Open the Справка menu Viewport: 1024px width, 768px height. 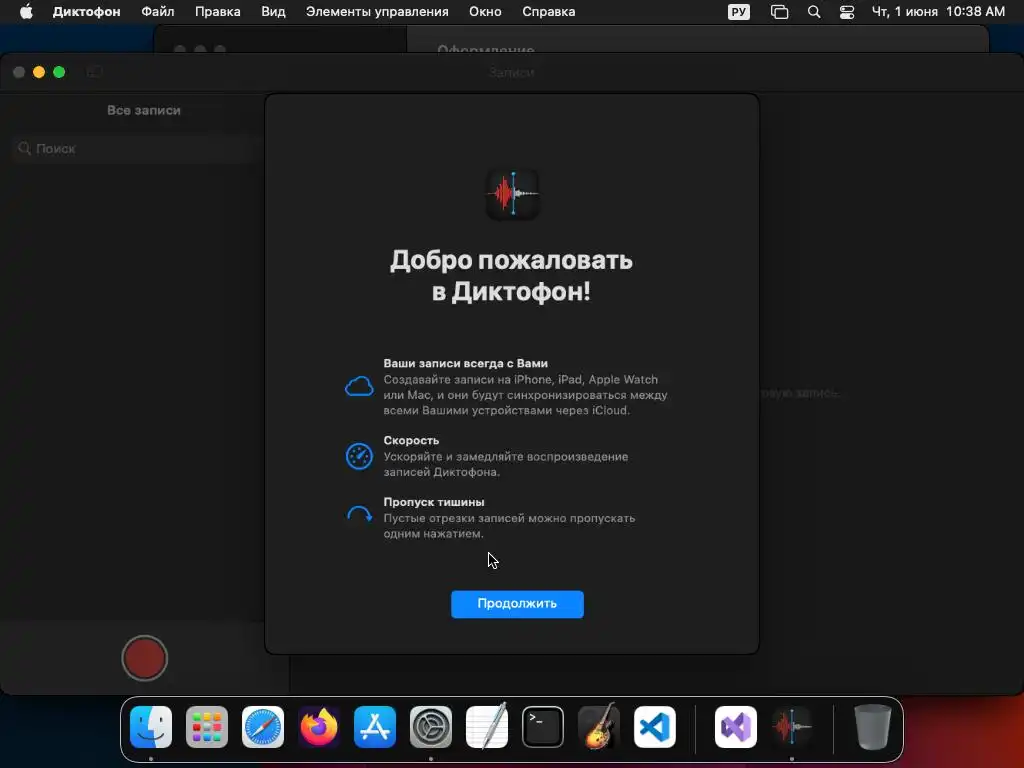(x=549, y=12)
